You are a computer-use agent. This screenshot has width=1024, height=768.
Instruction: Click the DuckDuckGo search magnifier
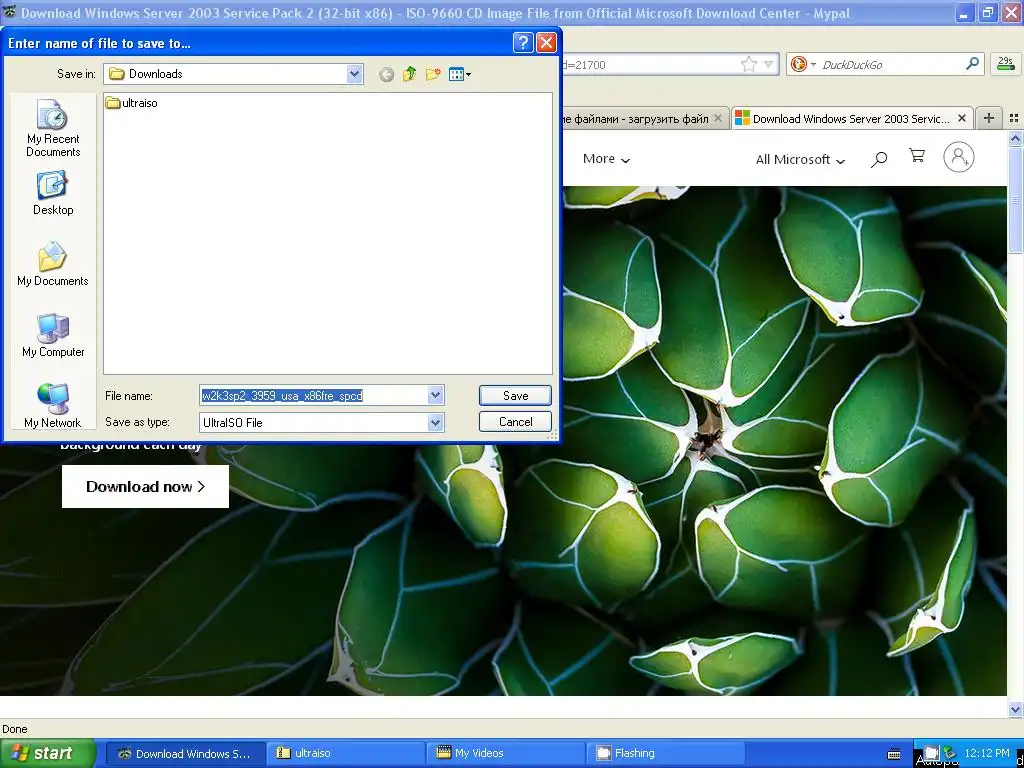click(972, 64)
